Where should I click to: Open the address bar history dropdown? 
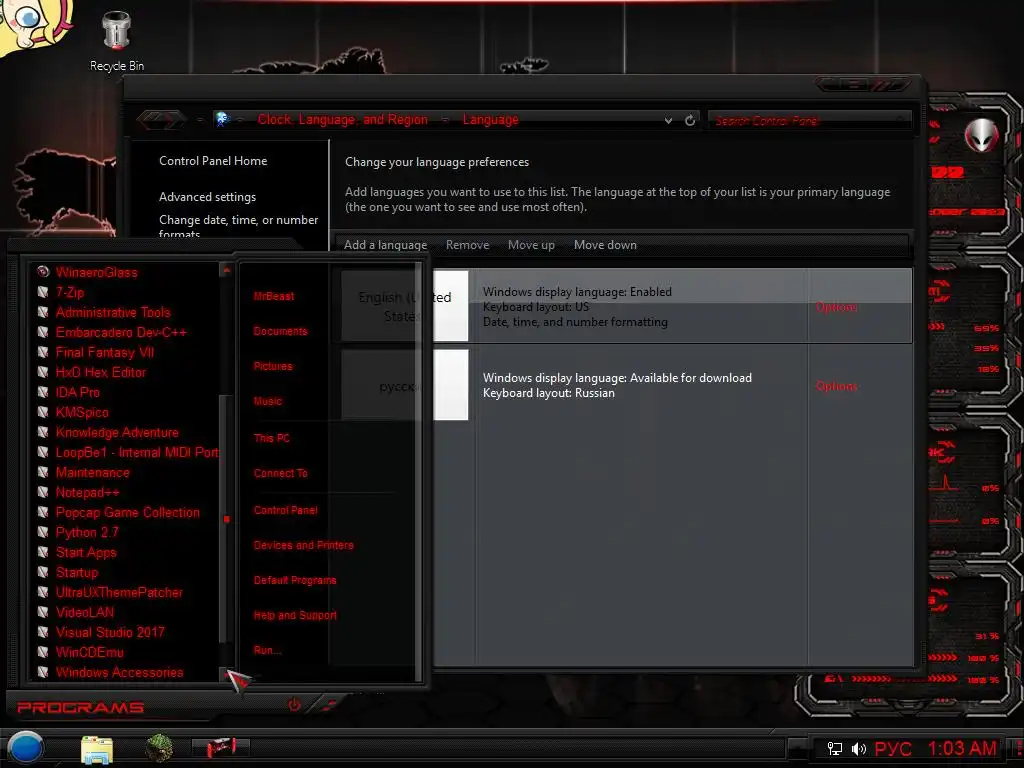[x=668, y=121]
